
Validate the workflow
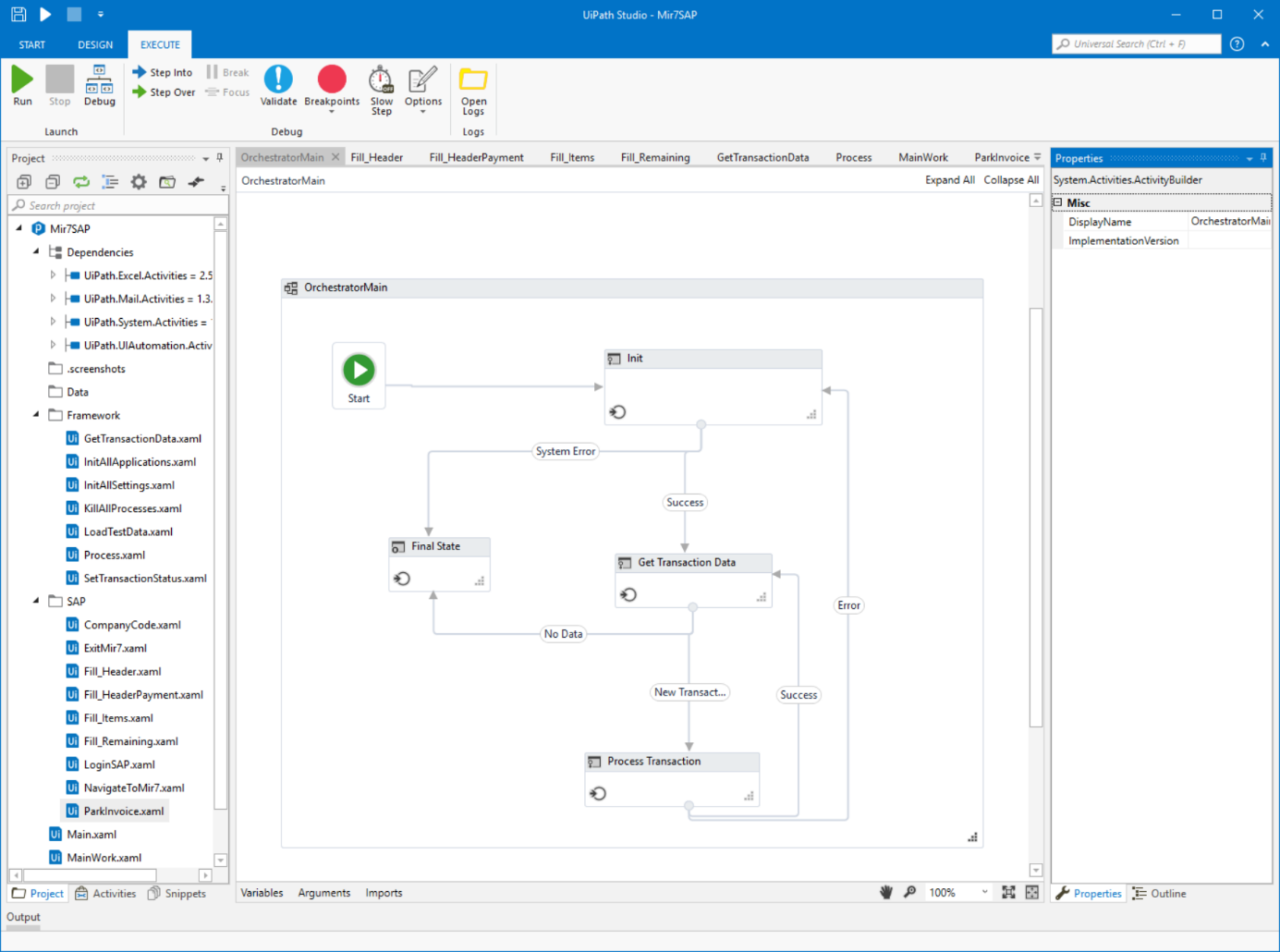point(278,86)
